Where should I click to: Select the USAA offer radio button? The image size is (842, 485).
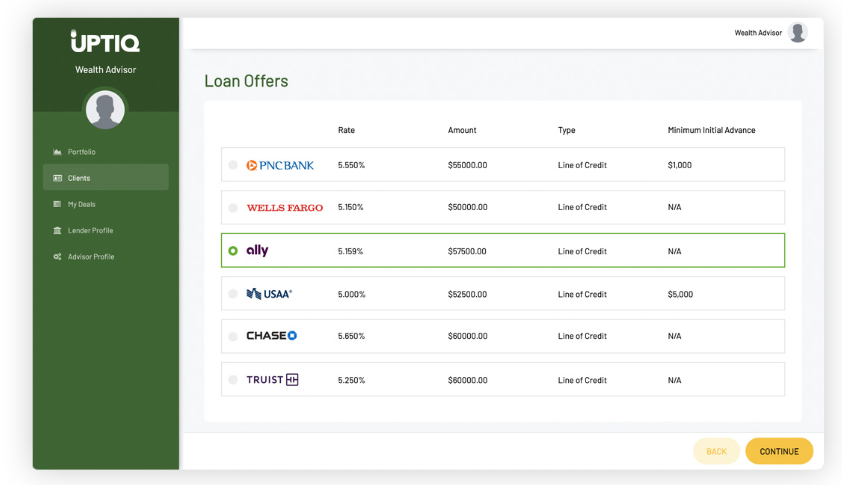[x=233, y=294]
